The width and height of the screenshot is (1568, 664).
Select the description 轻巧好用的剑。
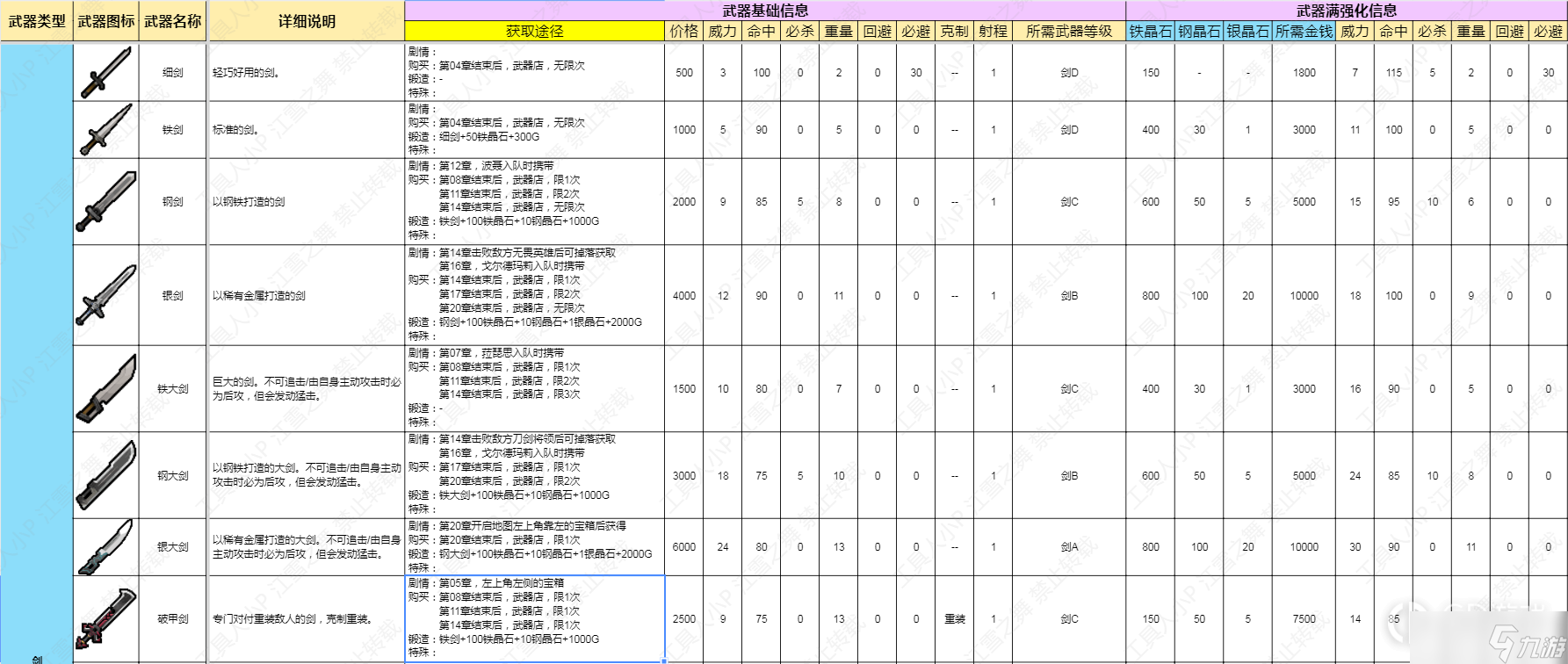[246, 72]
